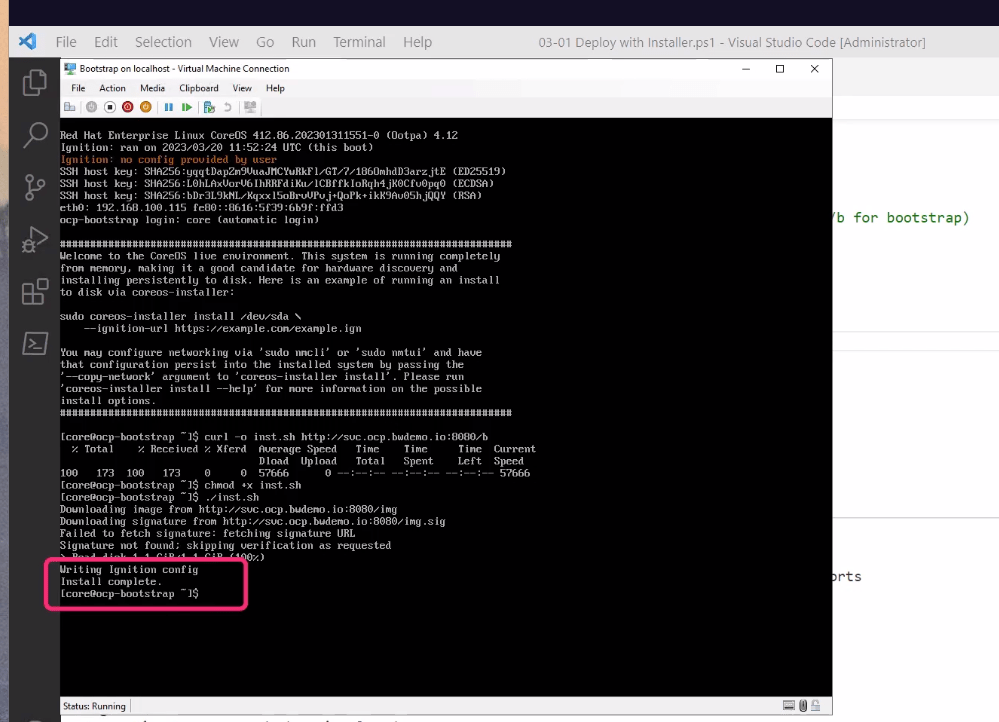Shut down the VM using red power icon
The image size is (999, 722).
(127, 107)
